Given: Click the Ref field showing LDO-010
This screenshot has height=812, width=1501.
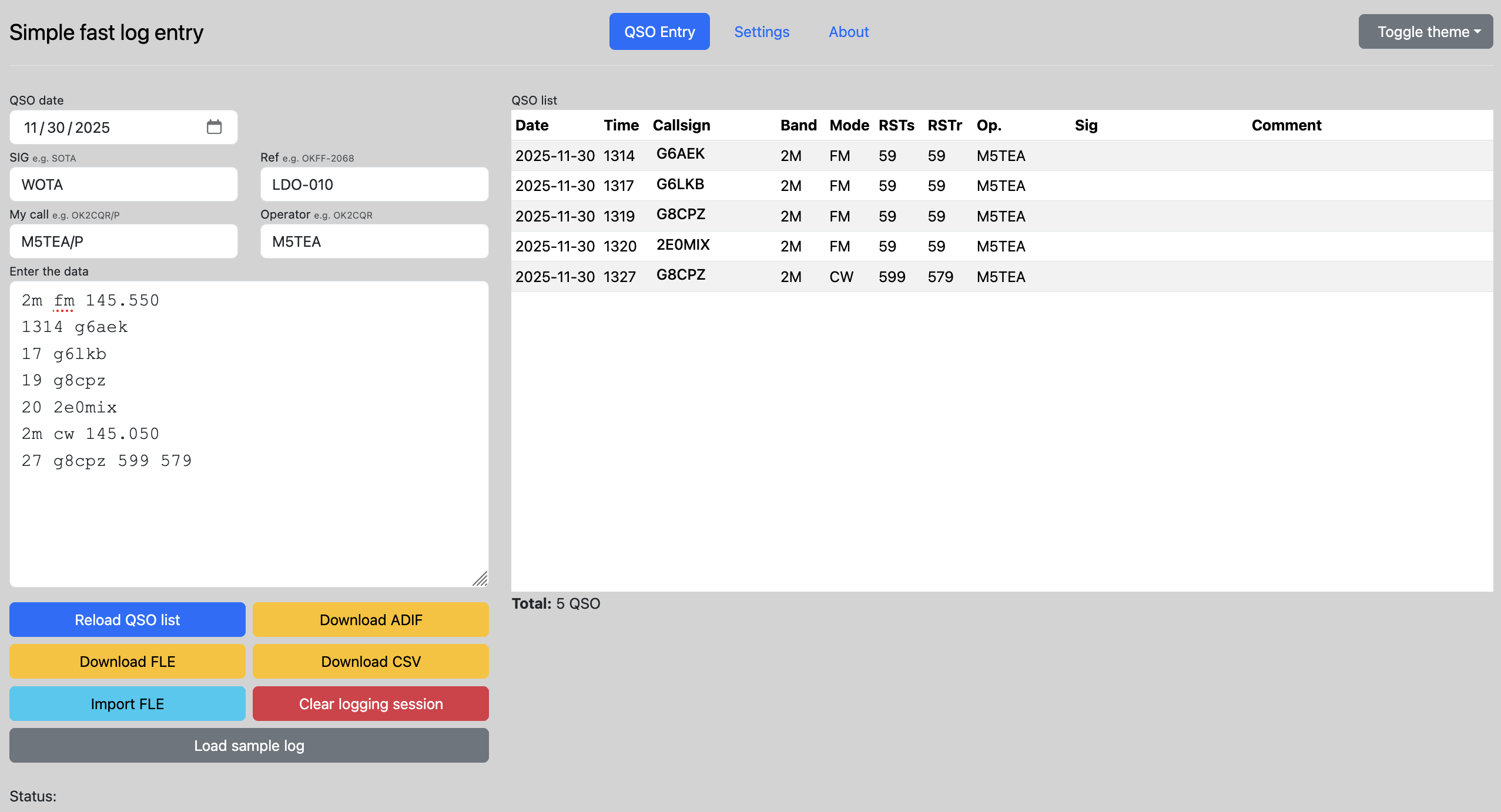Looking at the screenshot, I should 374,184.
